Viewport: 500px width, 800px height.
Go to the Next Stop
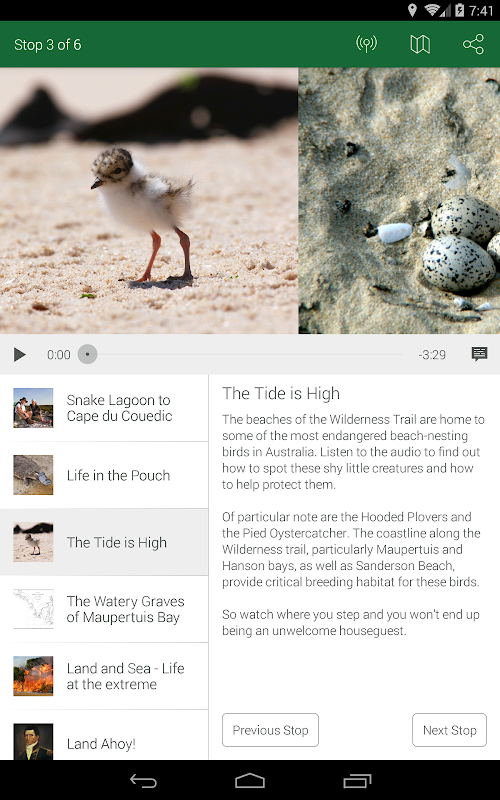click(449, 730)
